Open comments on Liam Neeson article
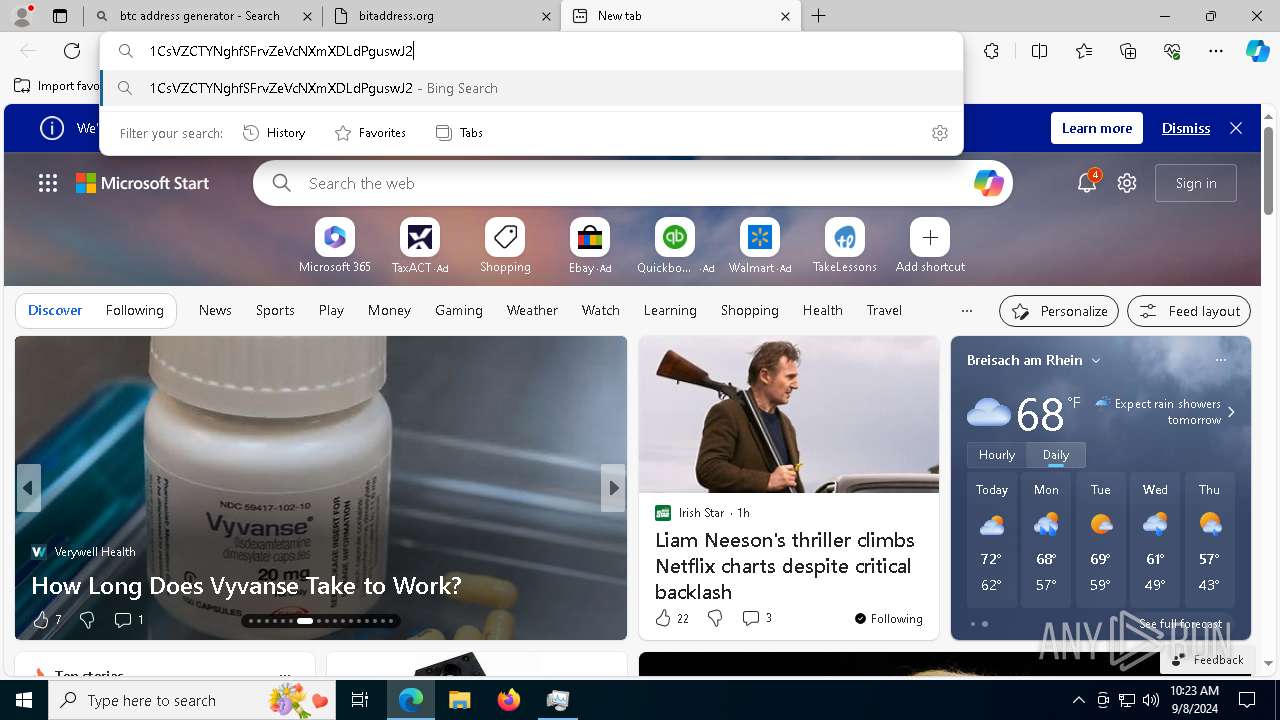Image resolution: width=1280 pixels, height=720 pixels. 757,618
